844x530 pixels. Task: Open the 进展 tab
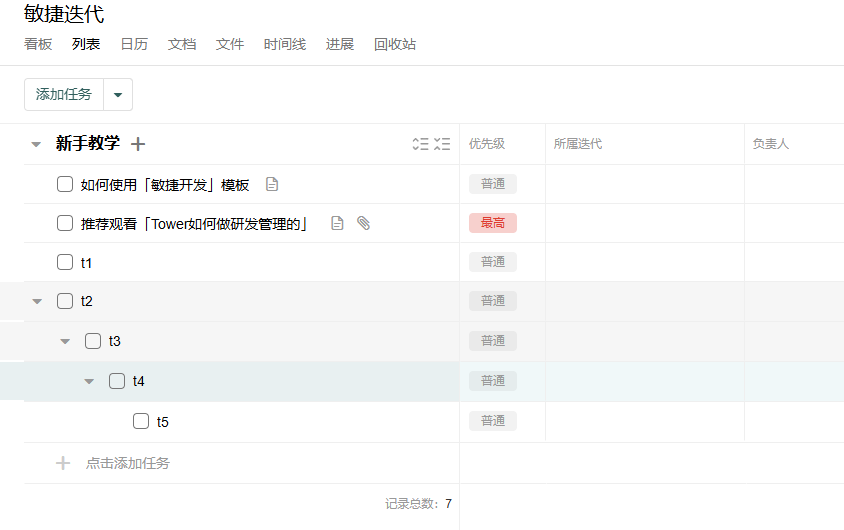(x=340, y=44)
